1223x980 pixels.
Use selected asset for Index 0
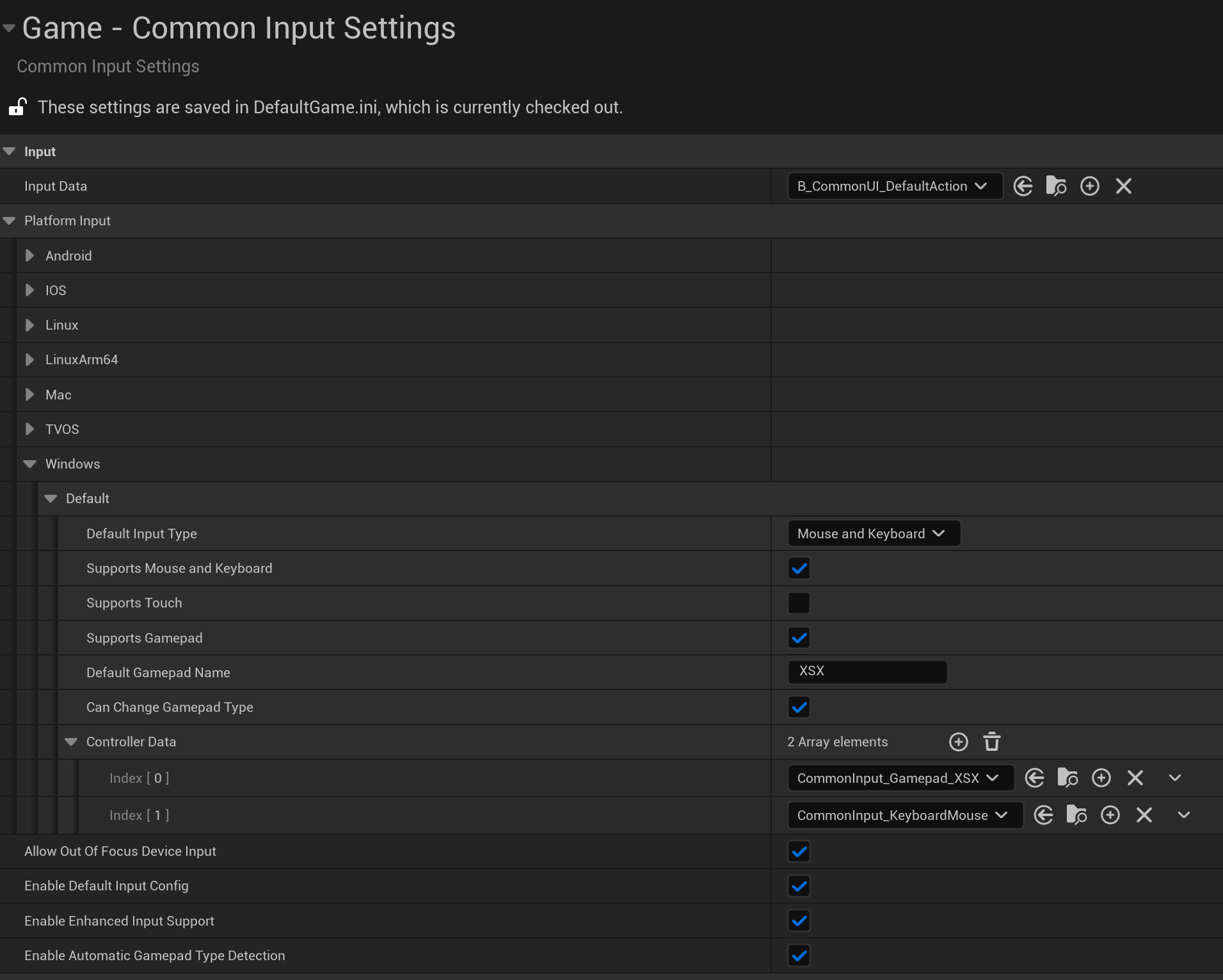(x=1034, y=778)
